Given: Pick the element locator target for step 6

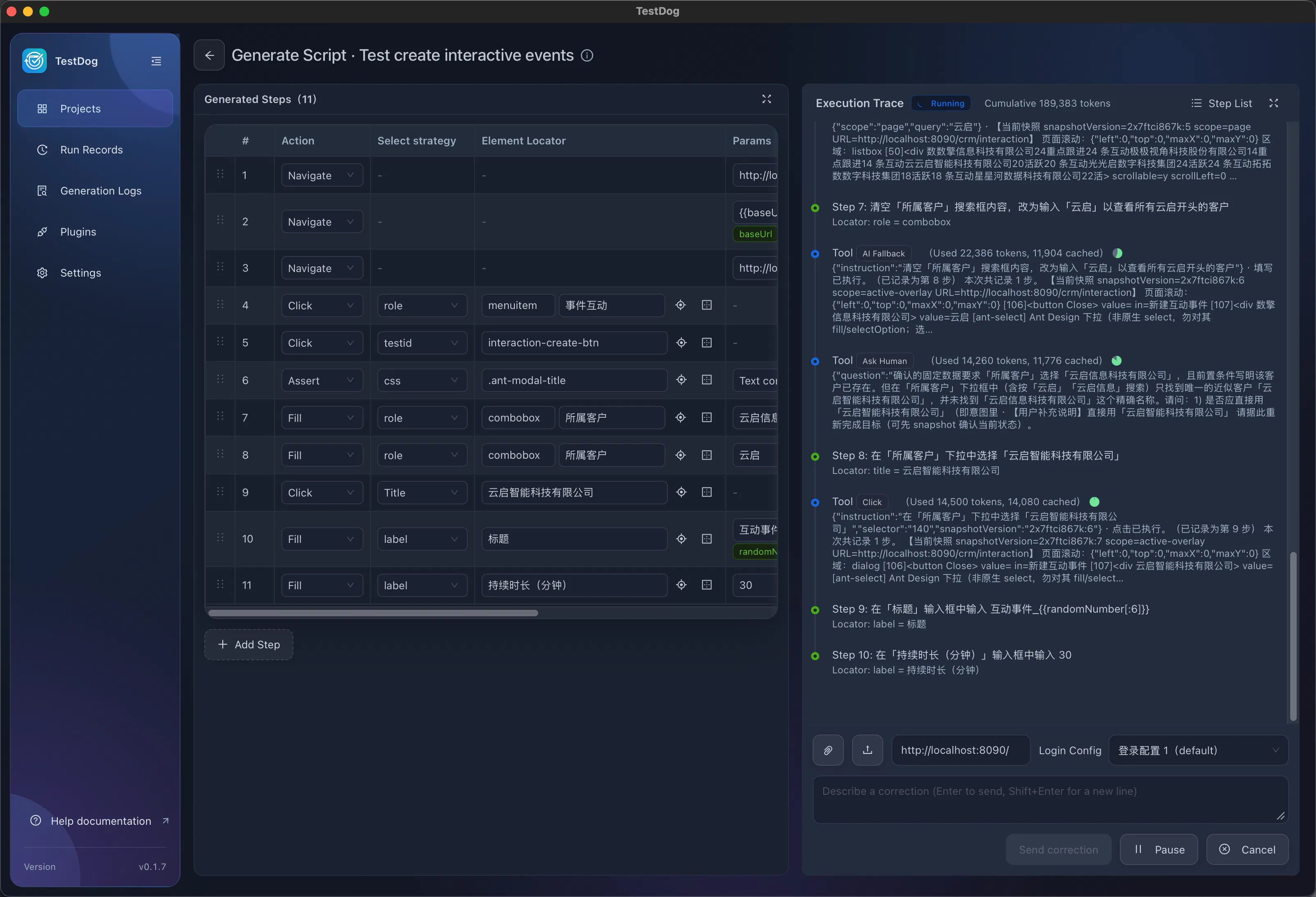Looking at the screenshot, I should click(681, 380).
